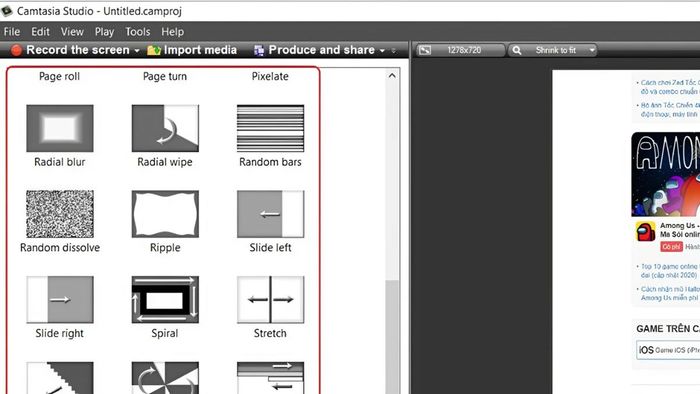Click the Among Us game thumbnail in preview

[666, 174]
